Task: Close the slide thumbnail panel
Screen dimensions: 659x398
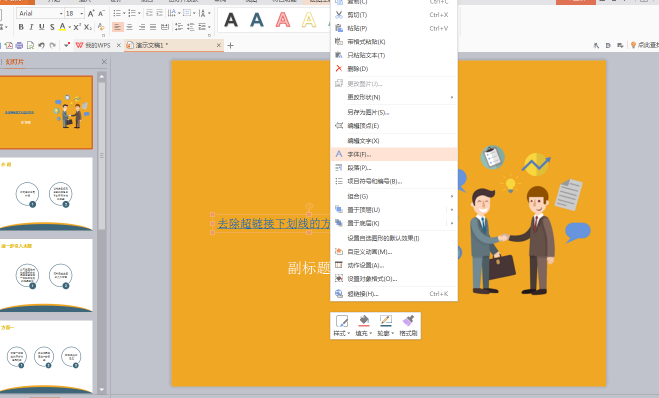Action: (x=104, y=62)
